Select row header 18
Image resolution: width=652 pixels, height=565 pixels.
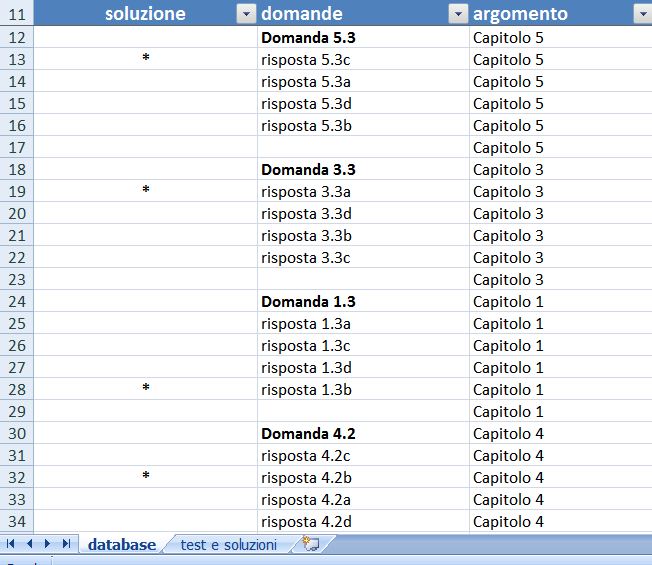17,170
